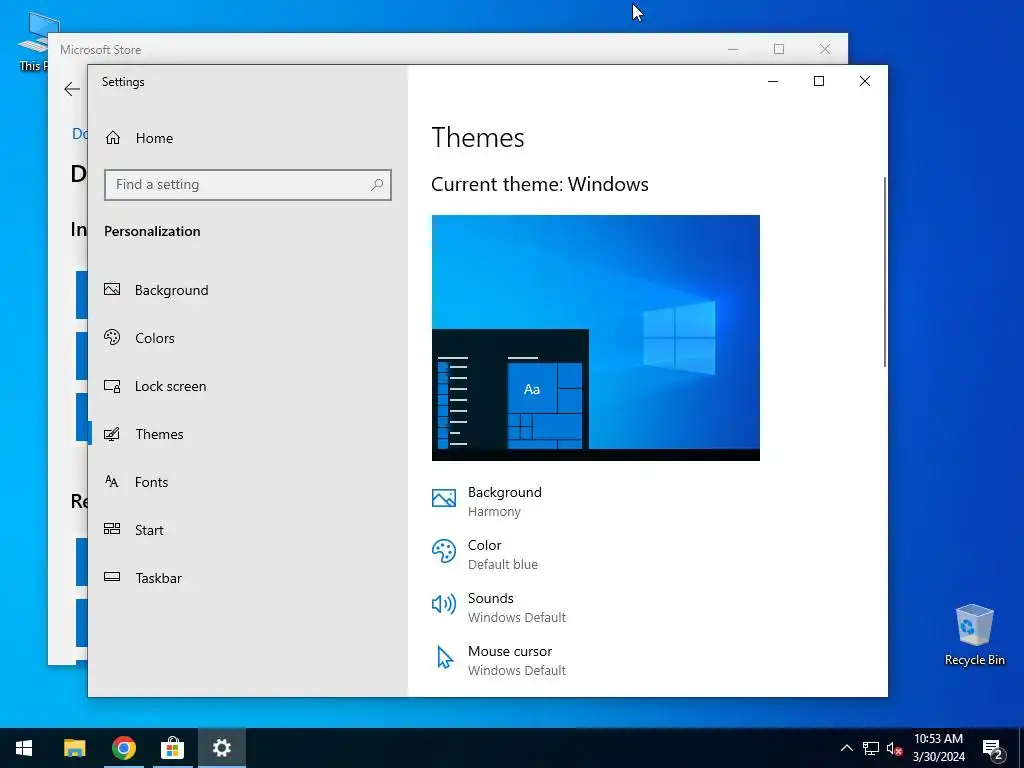Select the This PC desktop icon

point(34,40)
